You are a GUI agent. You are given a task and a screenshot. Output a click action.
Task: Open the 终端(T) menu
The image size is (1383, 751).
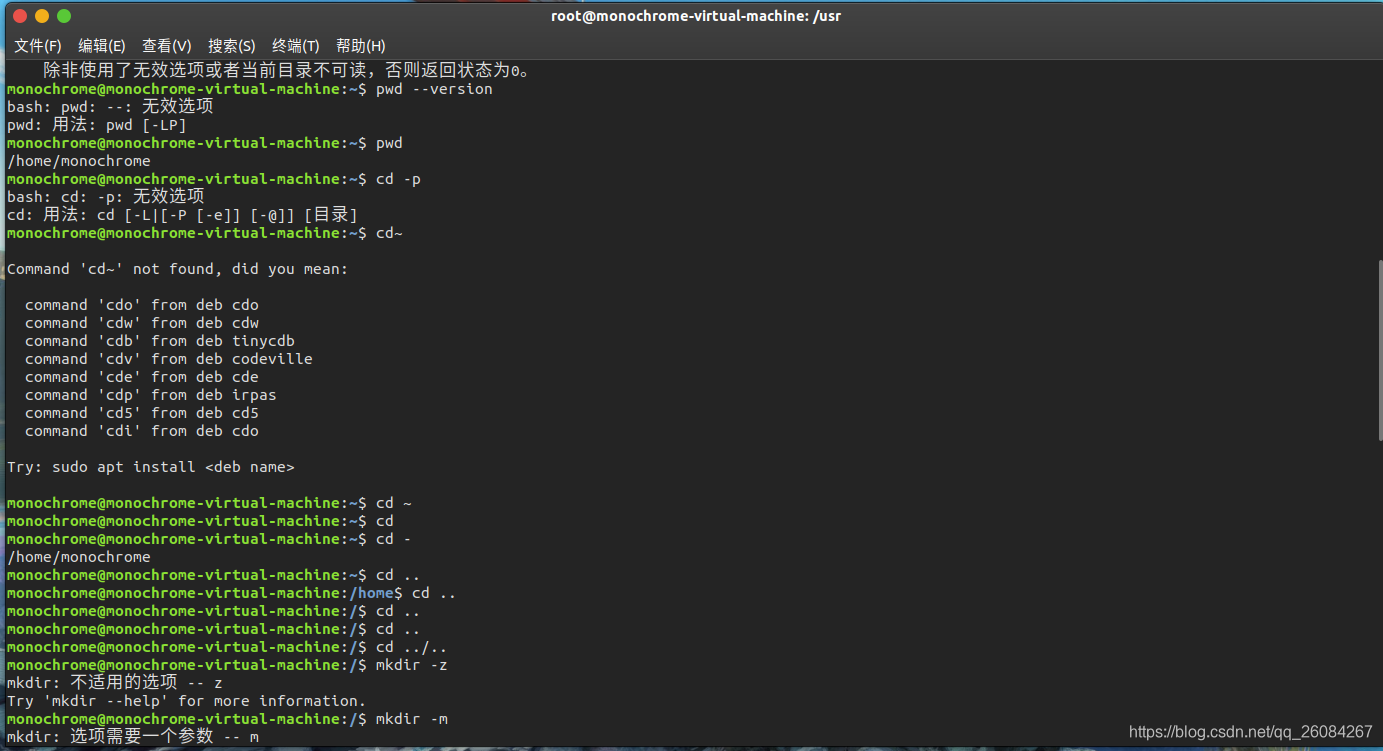click(296, 46)
